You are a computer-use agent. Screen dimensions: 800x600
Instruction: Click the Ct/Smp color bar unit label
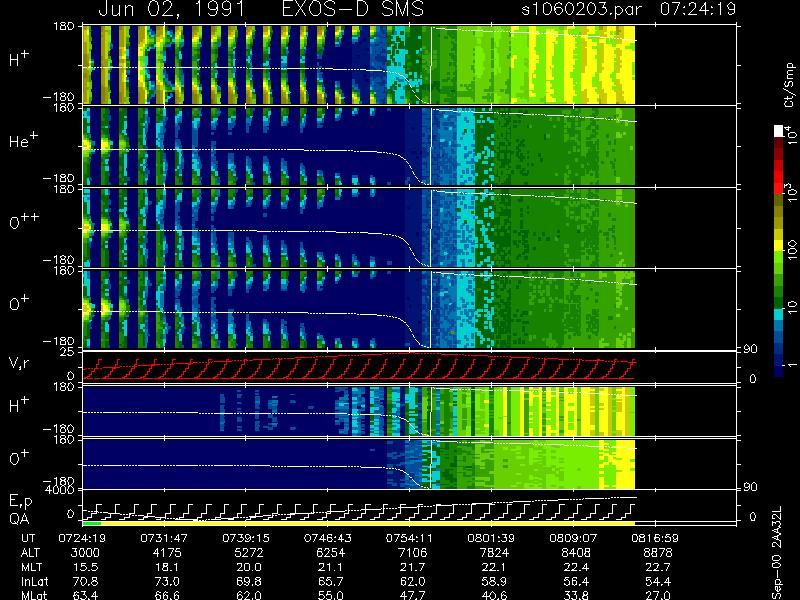(789, 85)
